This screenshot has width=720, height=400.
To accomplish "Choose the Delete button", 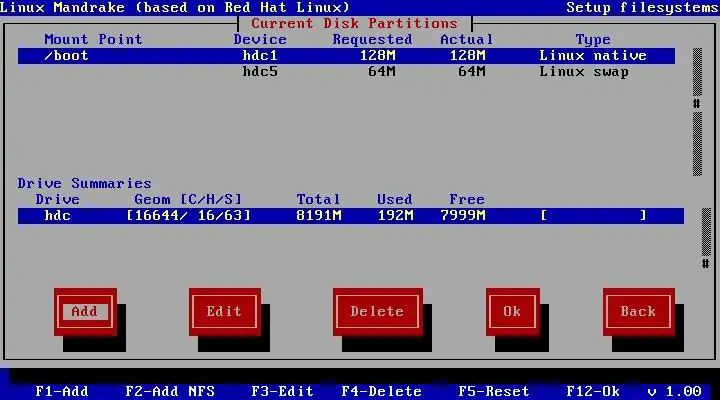I will pos(377,312).
